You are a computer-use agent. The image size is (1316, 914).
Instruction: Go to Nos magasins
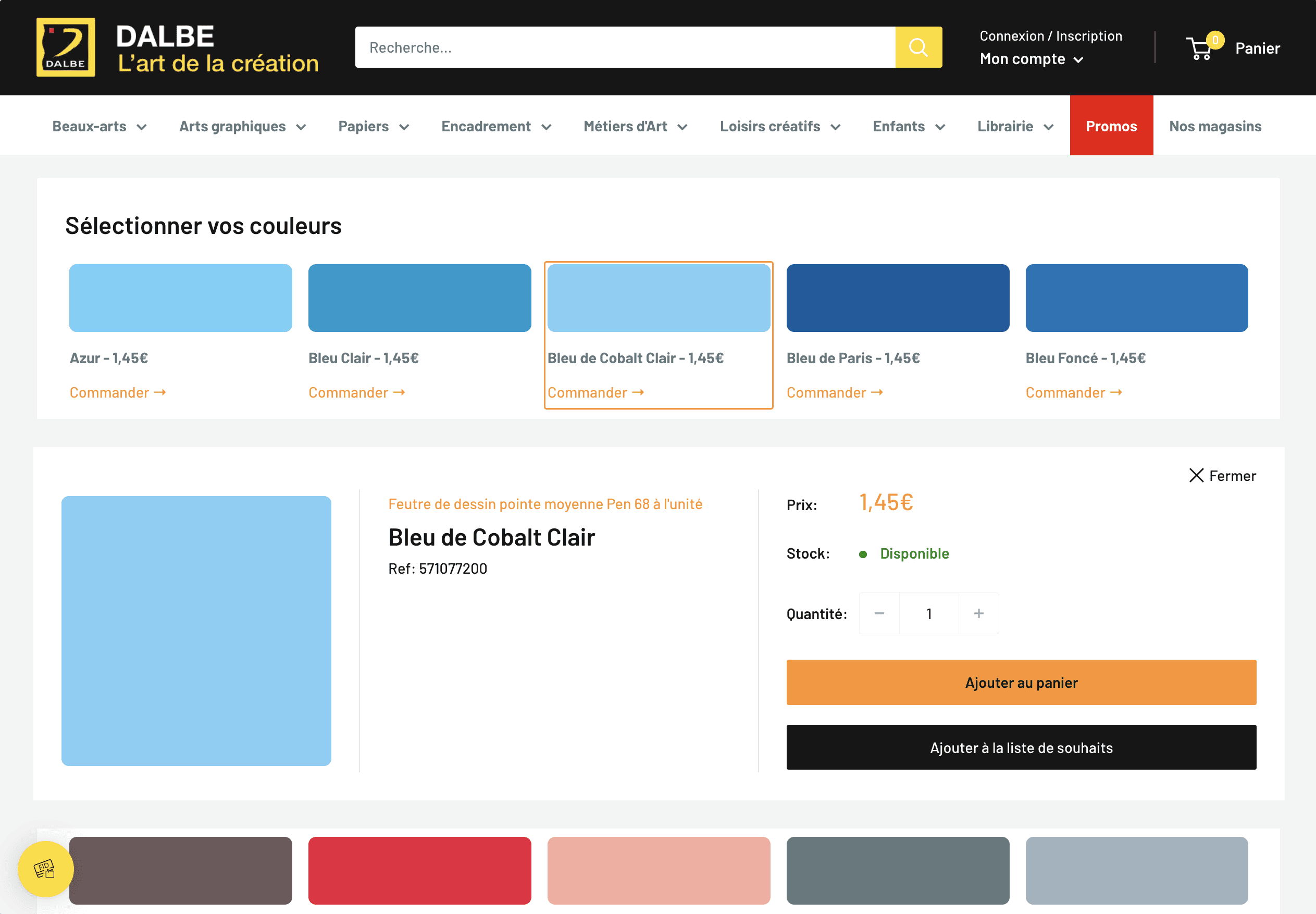coord(1215,126)
